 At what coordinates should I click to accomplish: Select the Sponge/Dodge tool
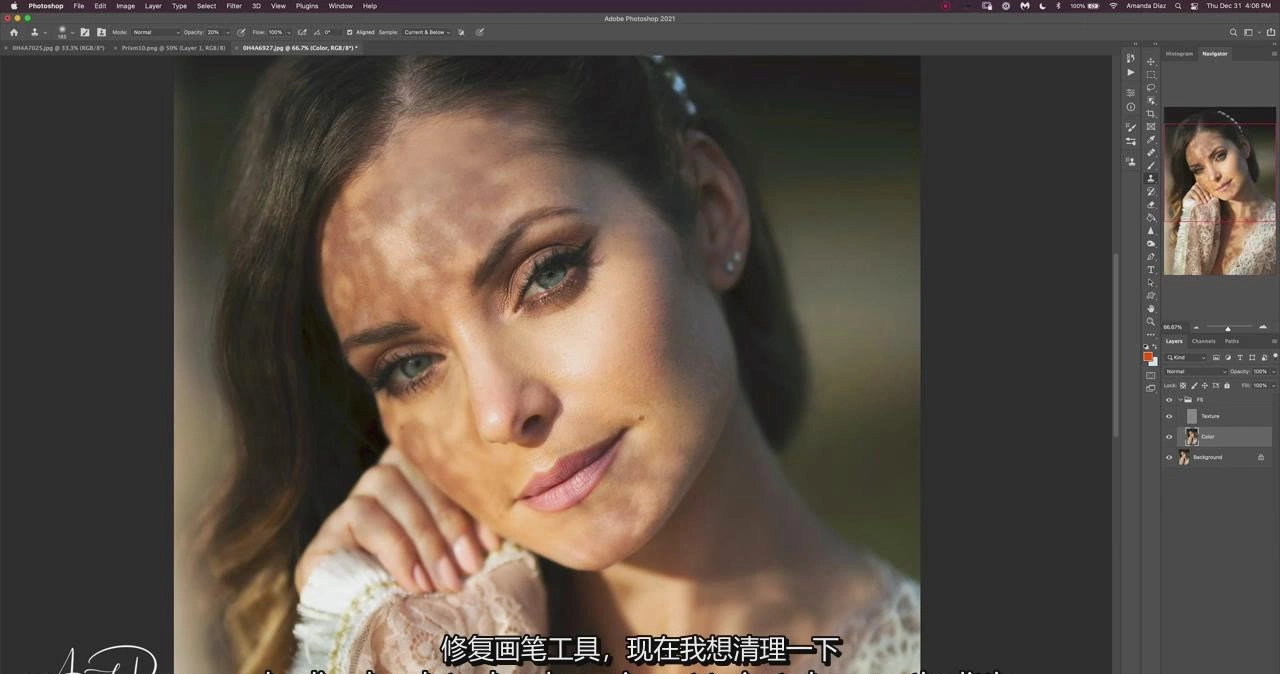click(1151, 243)
